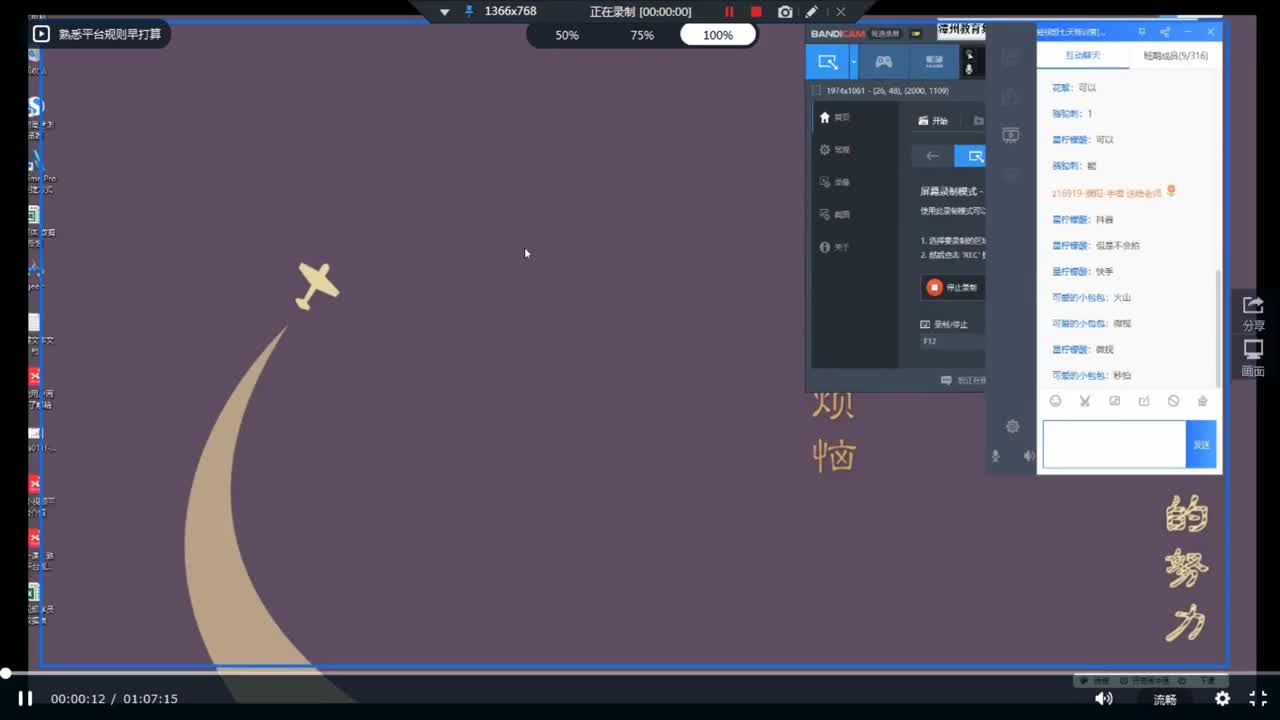Screen dimensions: 1280x720
Task: Open Bandicam image settings section
Action: pyautogui.click(x=835, y=214)
